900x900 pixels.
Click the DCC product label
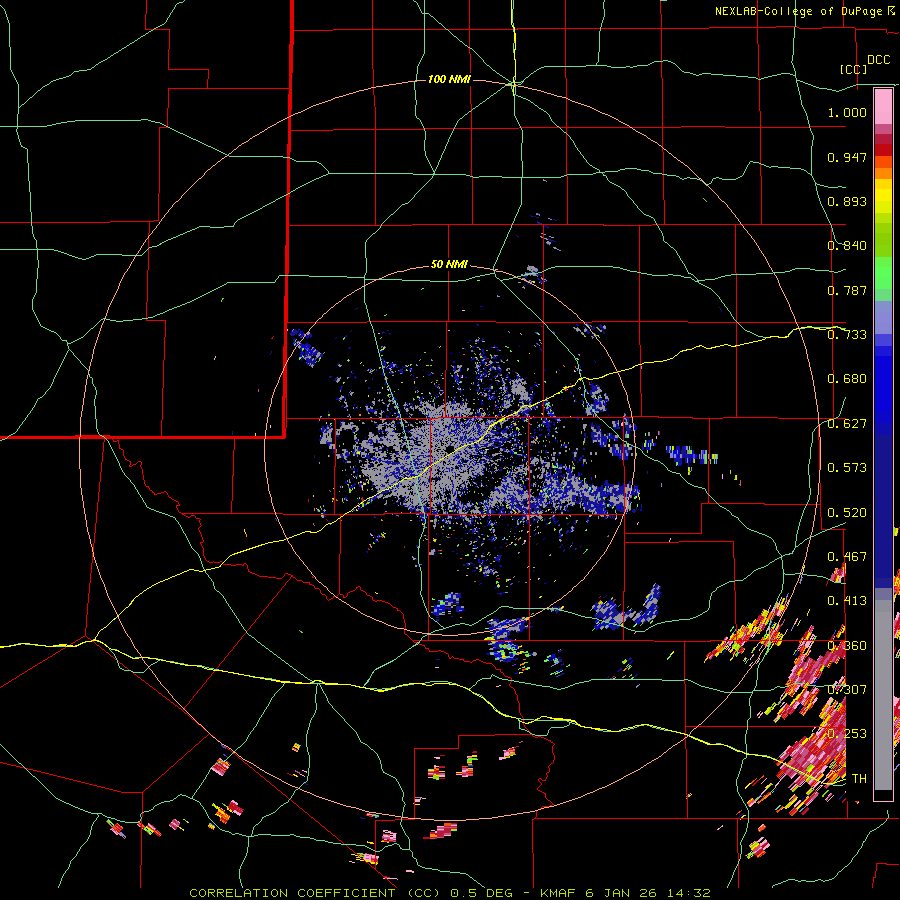[878, 60]
